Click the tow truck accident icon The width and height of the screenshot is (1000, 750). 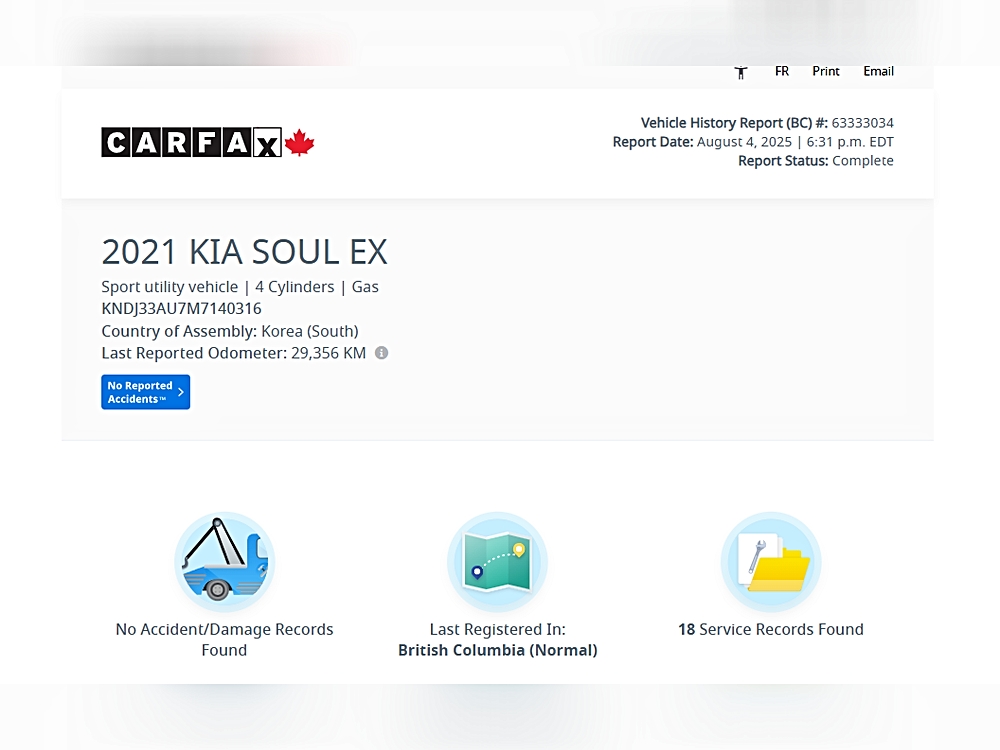[x=224, y=562]
